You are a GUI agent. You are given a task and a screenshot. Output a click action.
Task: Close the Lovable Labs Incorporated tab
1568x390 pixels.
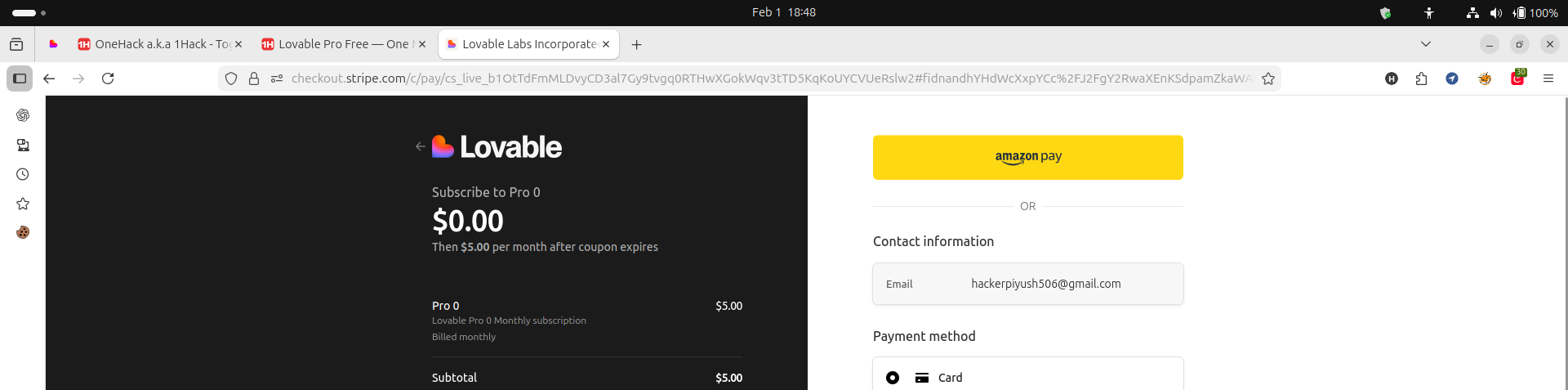[x=606, y=44]
